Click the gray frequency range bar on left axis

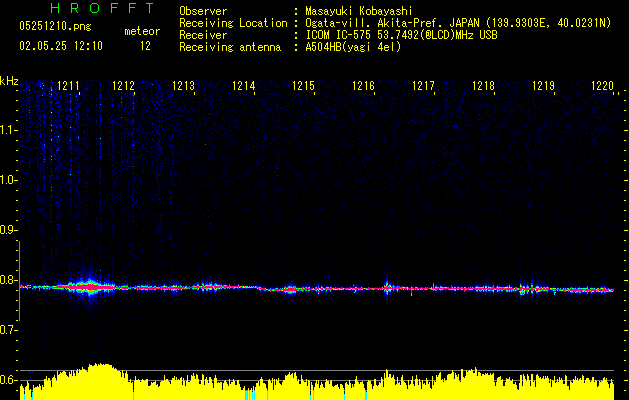tap(19, 280)
